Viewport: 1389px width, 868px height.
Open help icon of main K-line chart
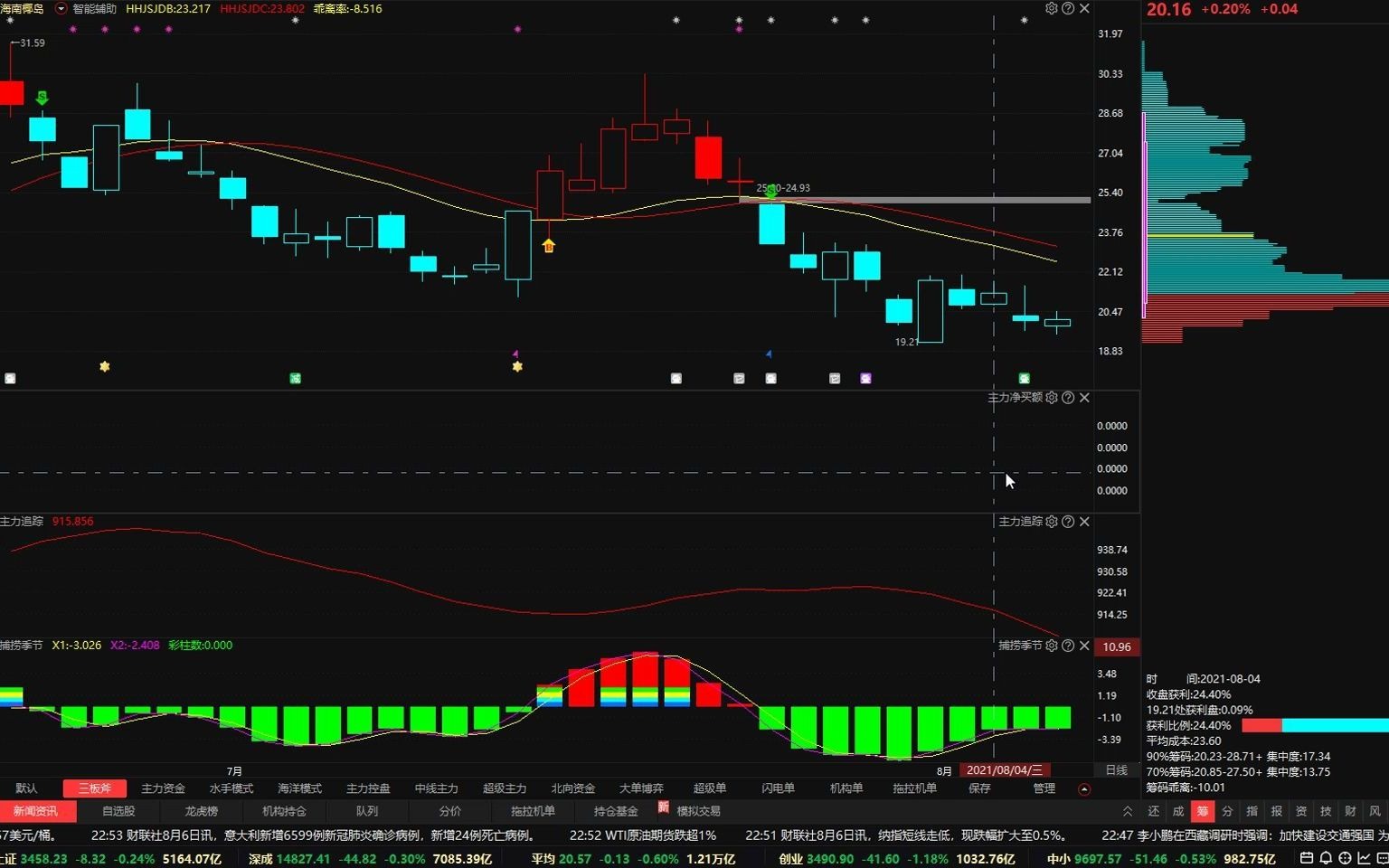tap(1068, 8)
